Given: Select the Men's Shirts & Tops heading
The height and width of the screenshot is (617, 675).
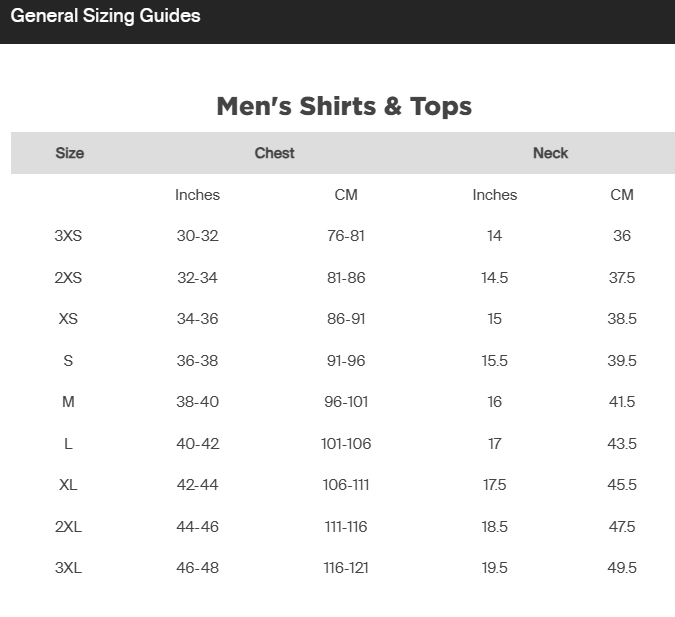Looking at the screenshot, I should pyautogui.click(x=344, y=106).
